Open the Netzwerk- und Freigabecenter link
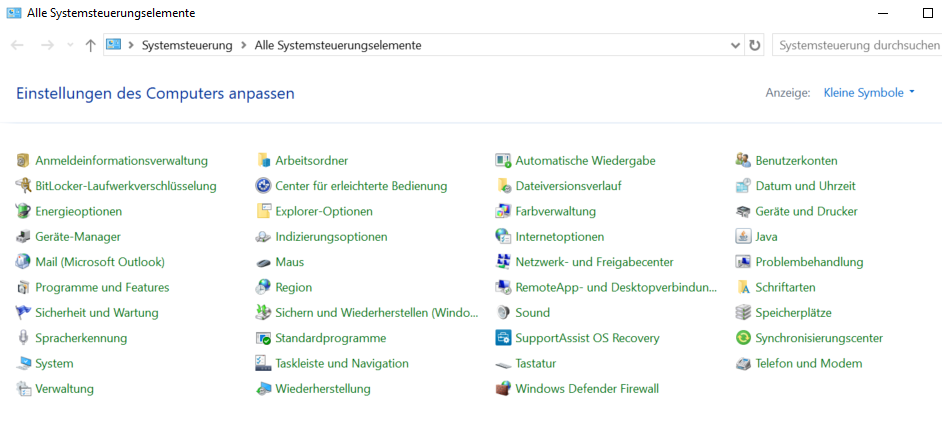This screenshot has width=942, height=426. [594, 262]
